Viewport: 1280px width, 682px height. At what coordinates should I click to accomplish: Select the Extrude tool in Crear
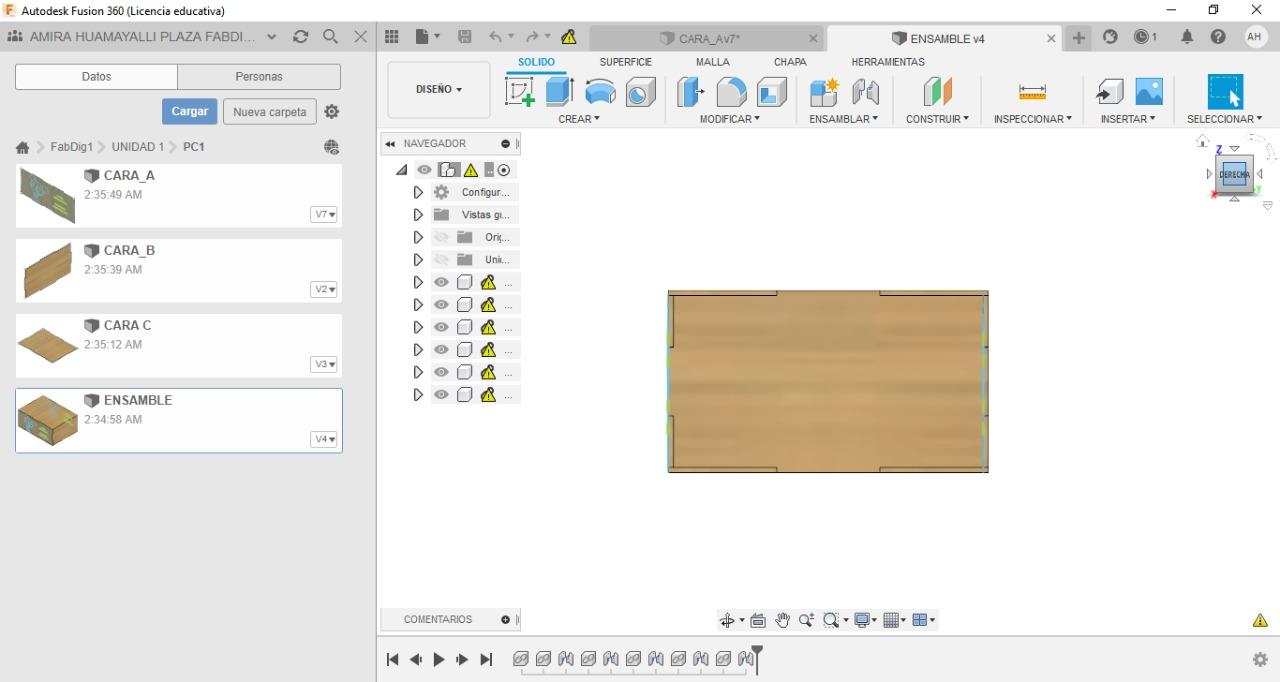pos(559,92)
